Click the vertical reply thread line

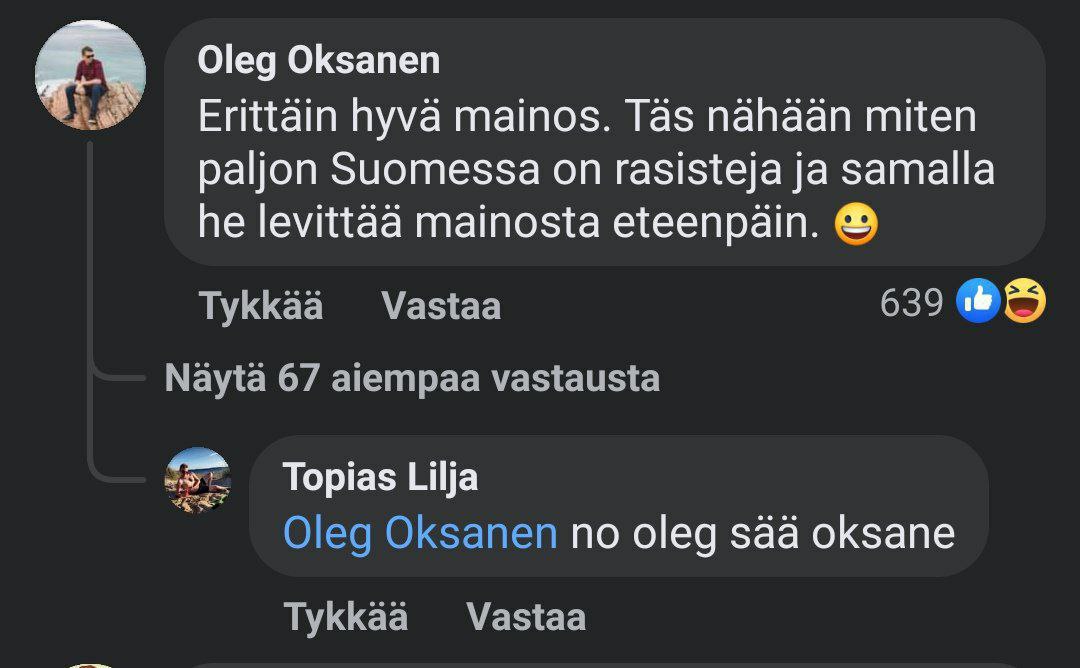point(90,300)
